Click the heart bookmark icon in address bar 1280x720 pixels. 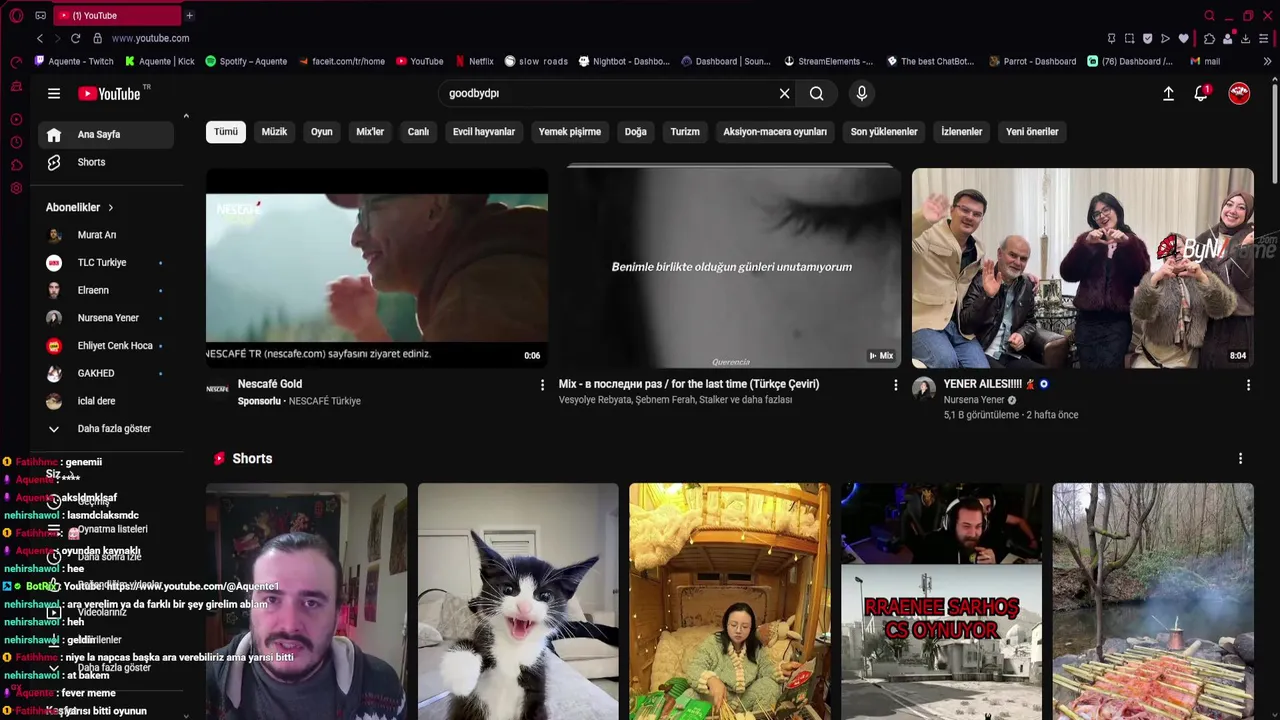click(x=1184, y=38)
